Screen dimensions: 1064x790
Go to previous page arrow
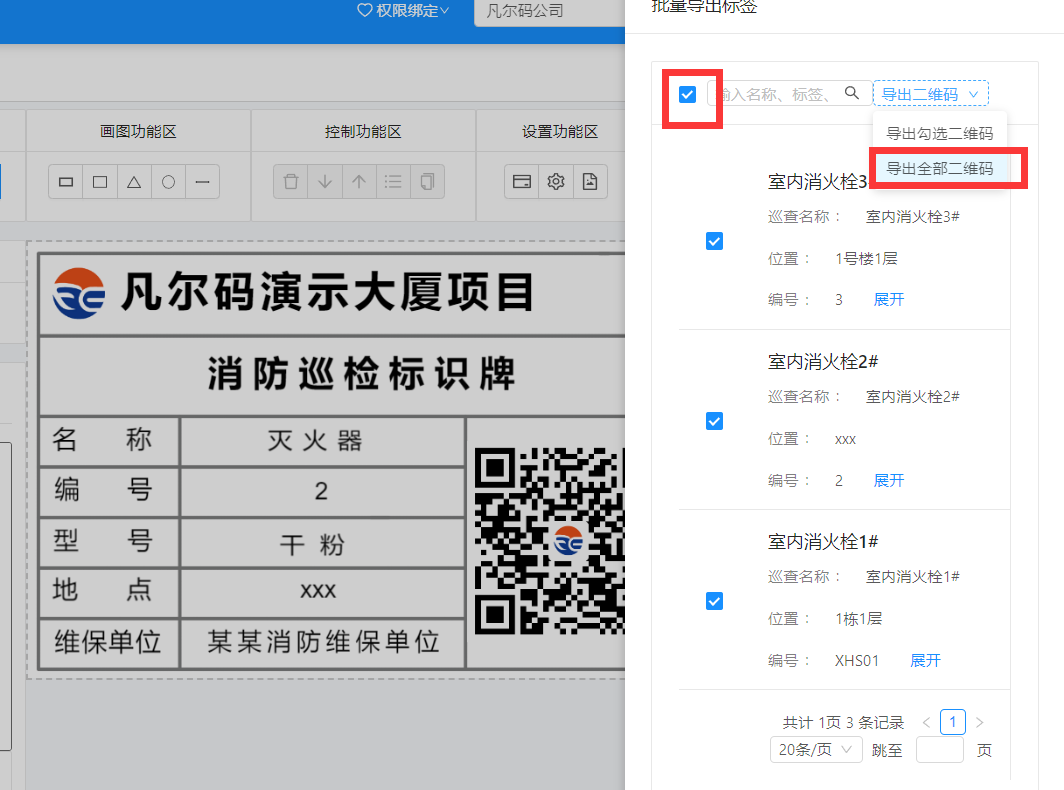tap(926, 722)
